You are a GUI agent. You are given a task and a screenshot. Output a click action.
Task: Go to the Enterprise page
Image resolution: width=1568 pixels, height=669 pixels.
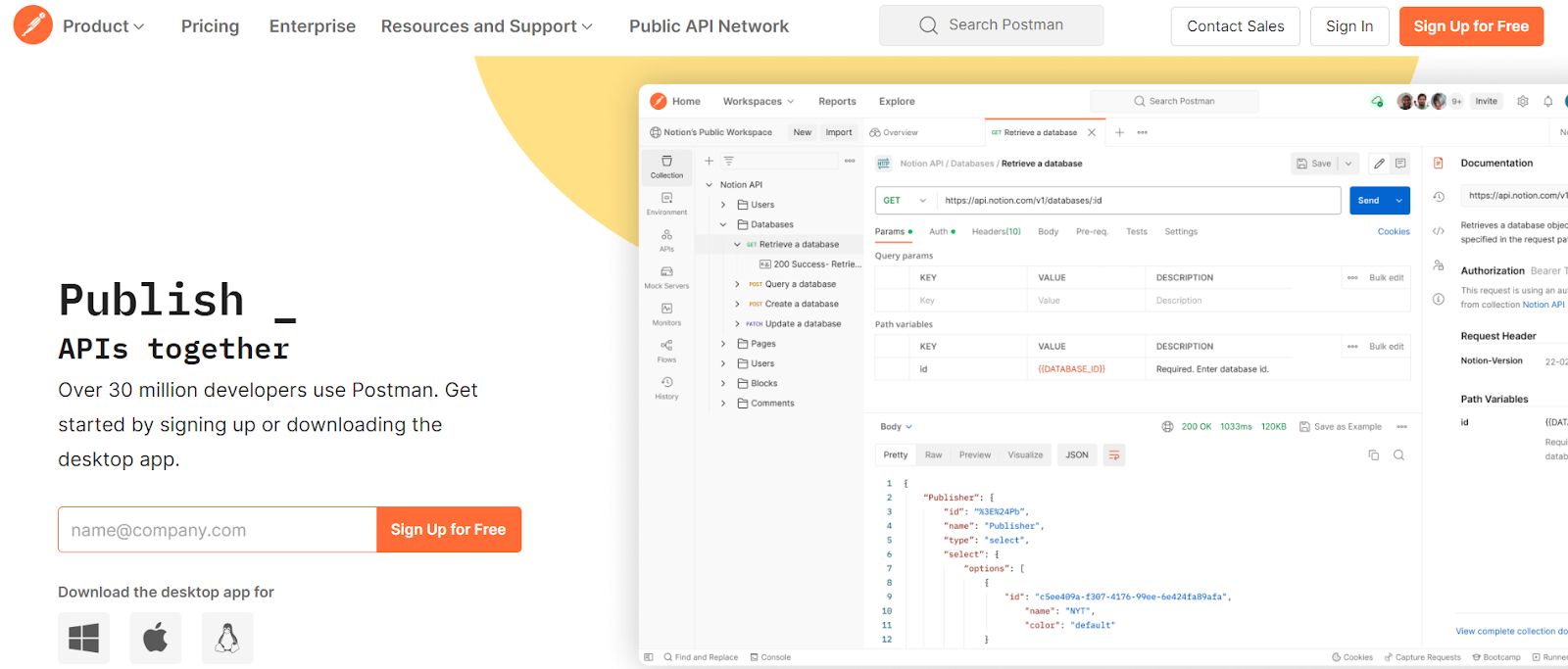[x=313, y=26]
